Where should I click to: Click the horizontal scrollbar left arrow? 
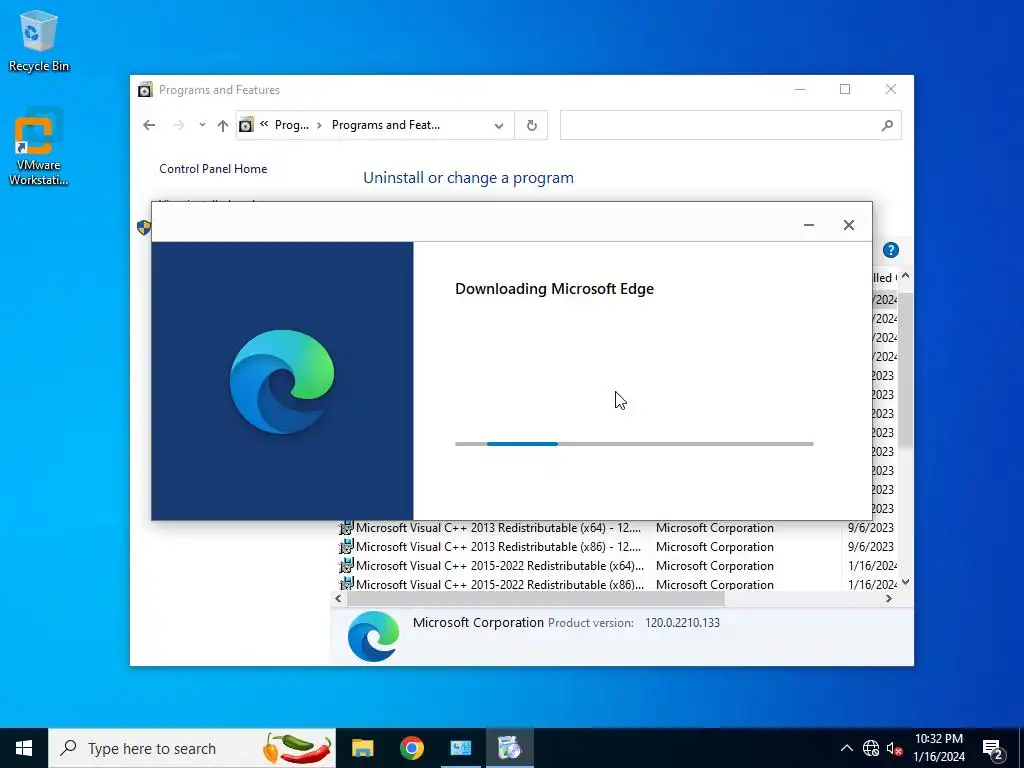pyautogui.click(x=338, y=598)
